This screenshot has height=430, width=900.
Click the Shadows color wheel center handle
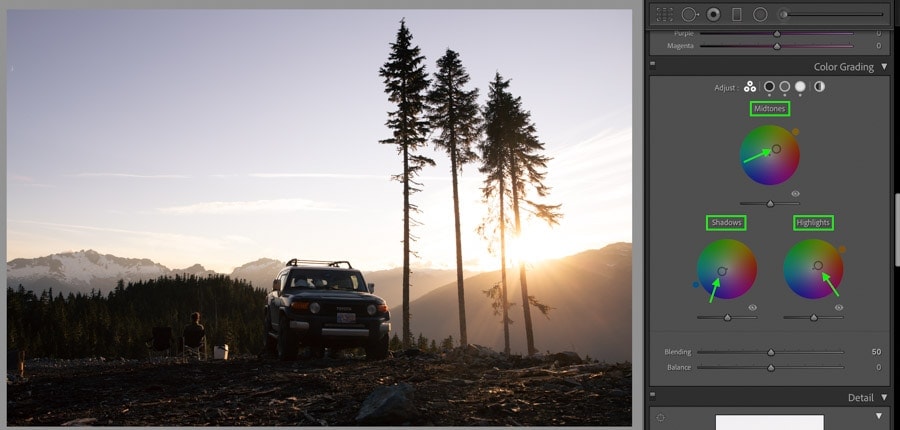coord(722,271)
